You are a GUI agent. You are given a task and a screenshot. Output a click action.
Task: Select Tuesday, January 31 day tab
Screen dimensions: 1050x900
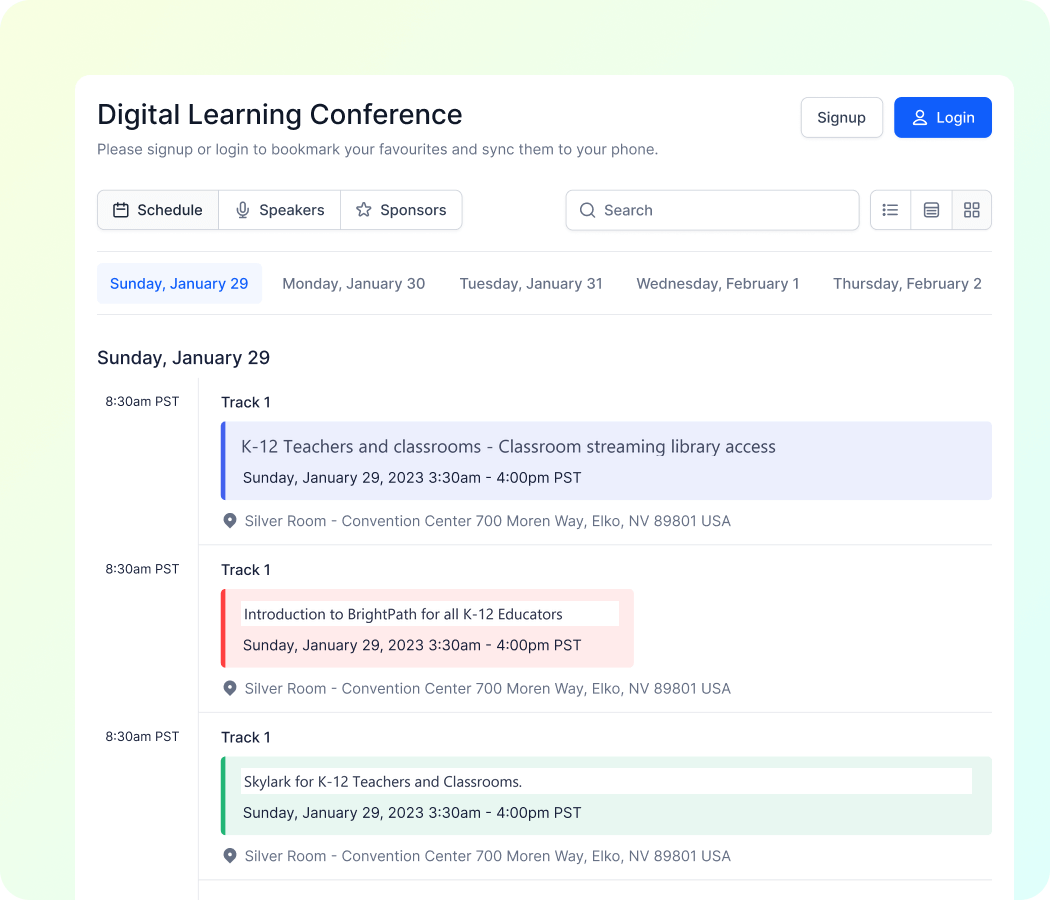click(x=531, y=284)
